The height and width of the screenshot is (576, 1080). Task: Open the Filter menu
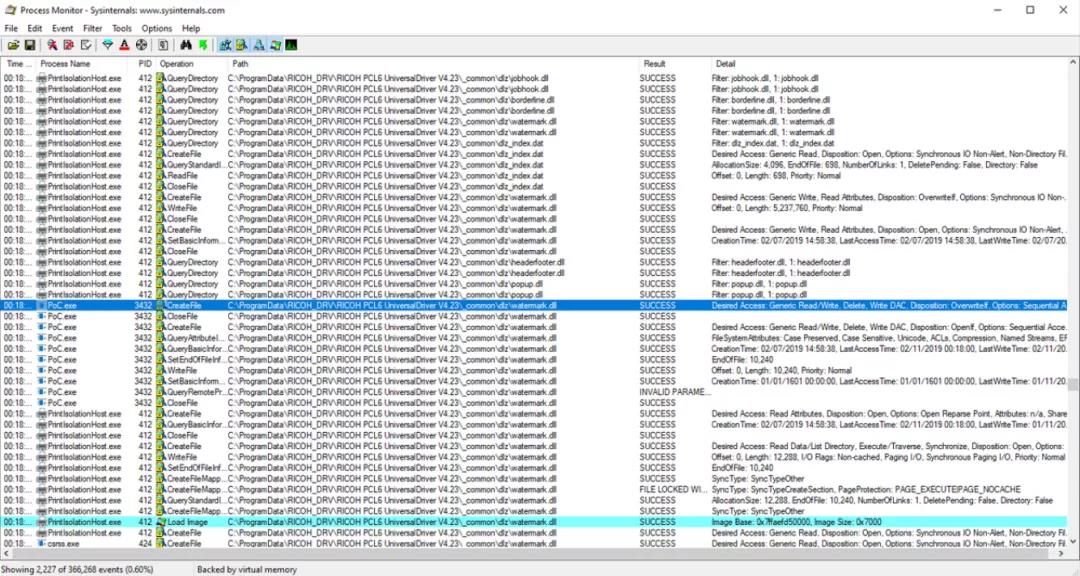(92, 28)
